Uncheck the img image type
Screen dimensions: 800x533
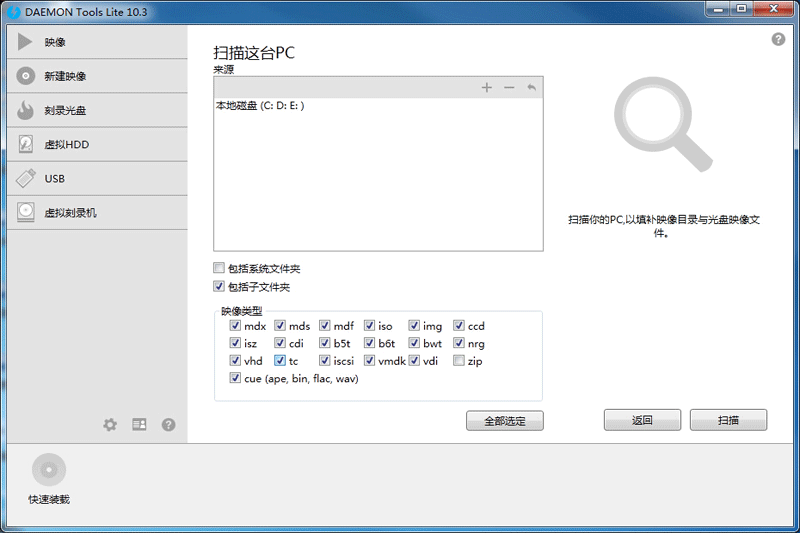(414, 325)
